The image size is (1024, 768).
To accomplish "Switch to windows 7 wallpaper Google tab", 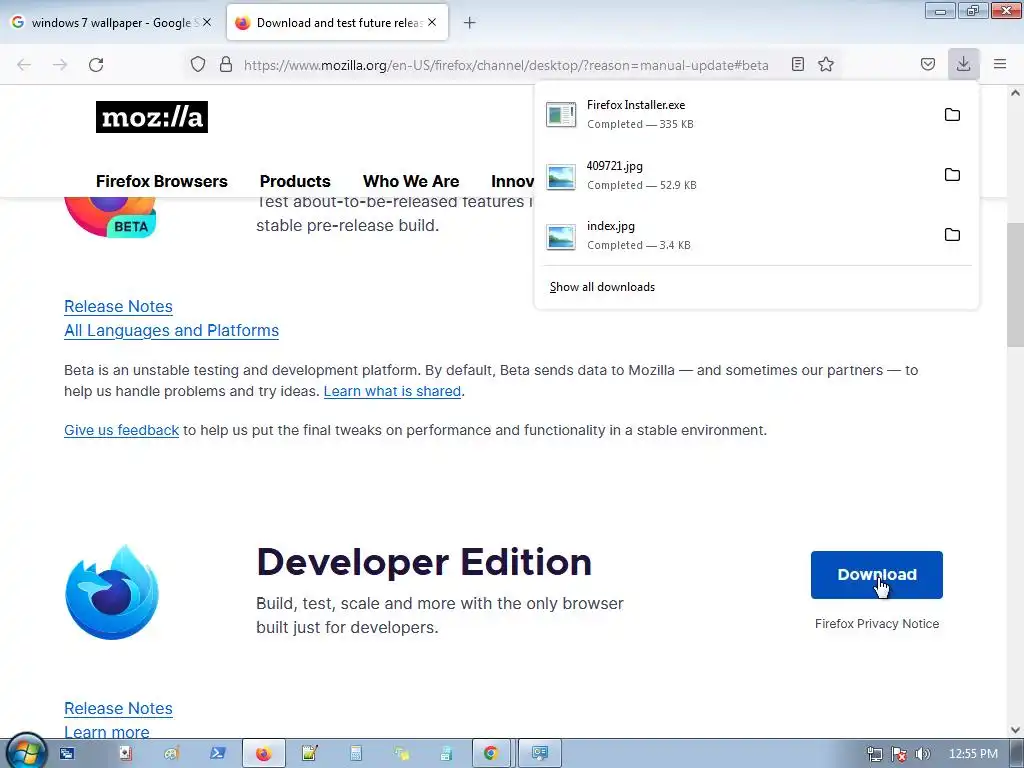I will [110, 23].
